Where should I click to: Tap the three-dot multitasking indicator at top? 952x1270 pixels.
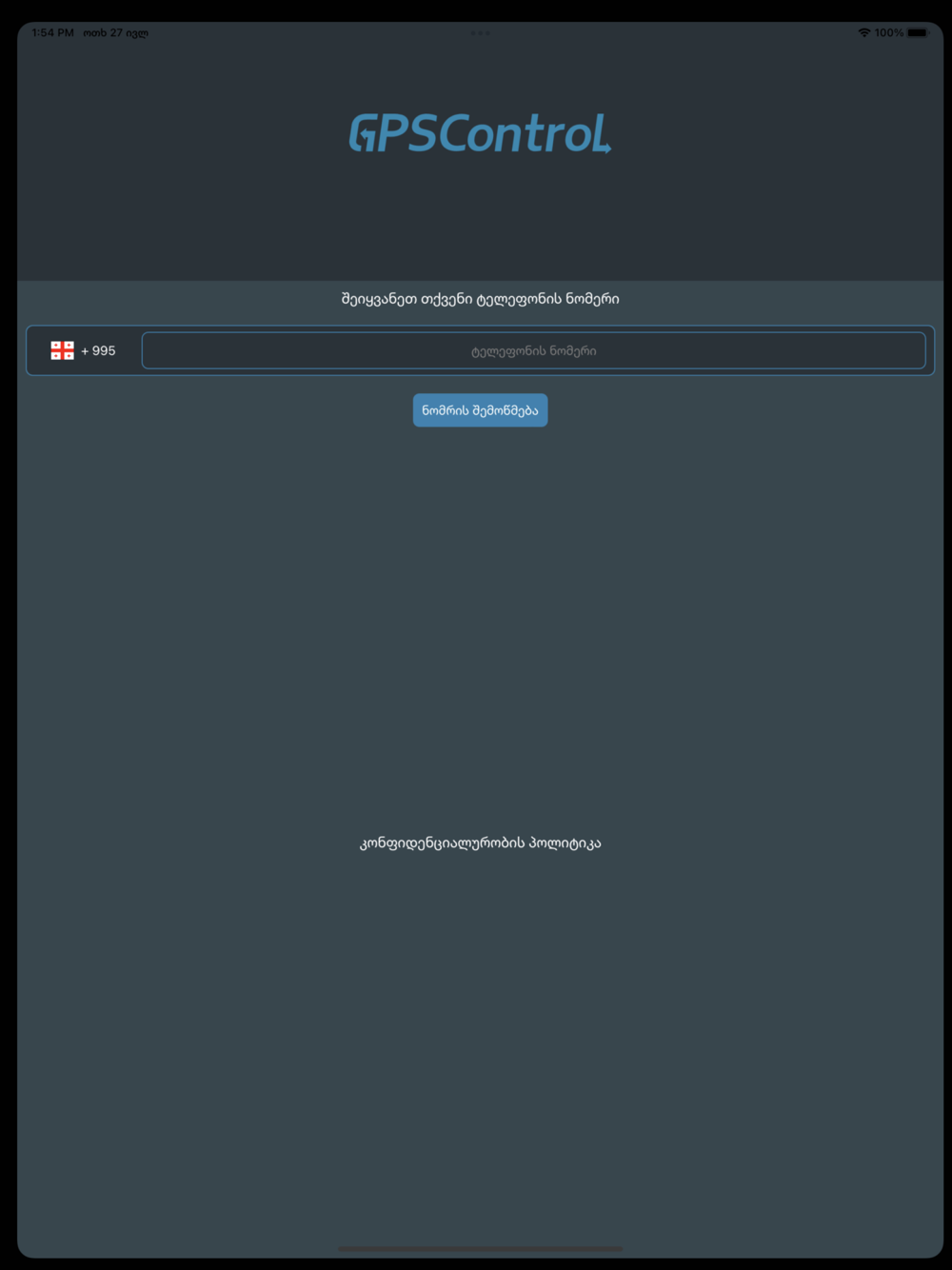click(x=480, y=32)
